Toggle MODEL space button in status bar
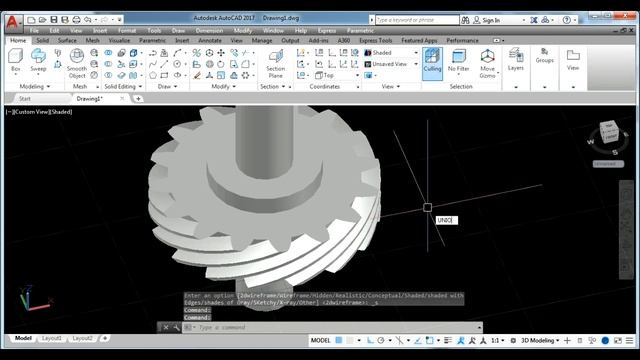This screenshot has height=360, width=640. click(x=320, y=340)
